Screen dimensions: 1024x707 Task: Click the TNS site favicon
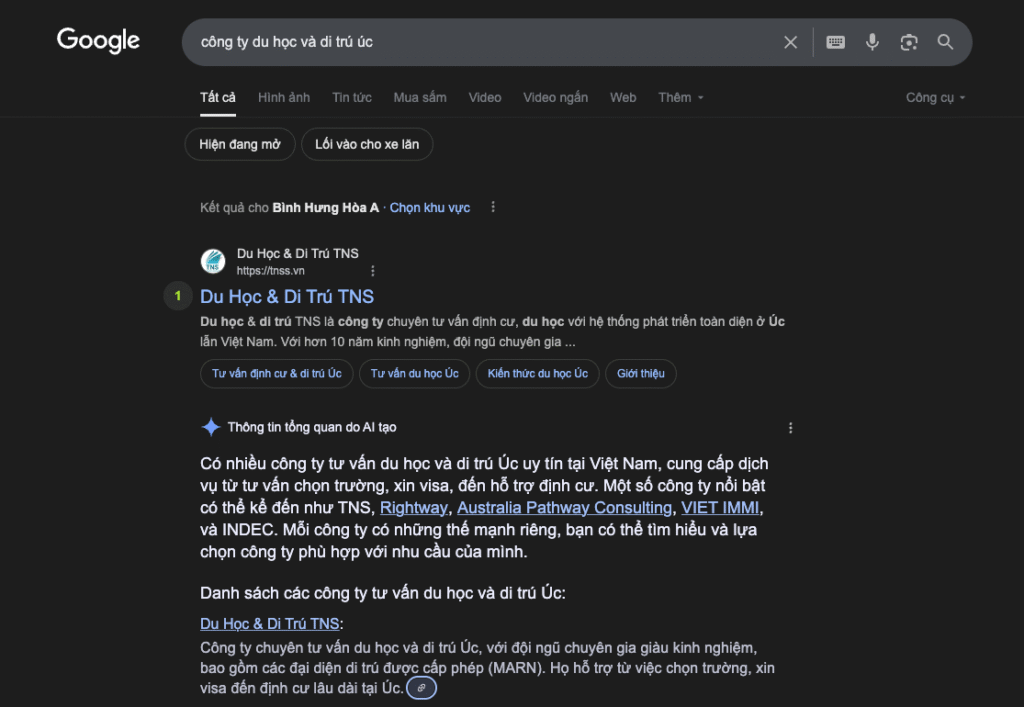[213, 262]
